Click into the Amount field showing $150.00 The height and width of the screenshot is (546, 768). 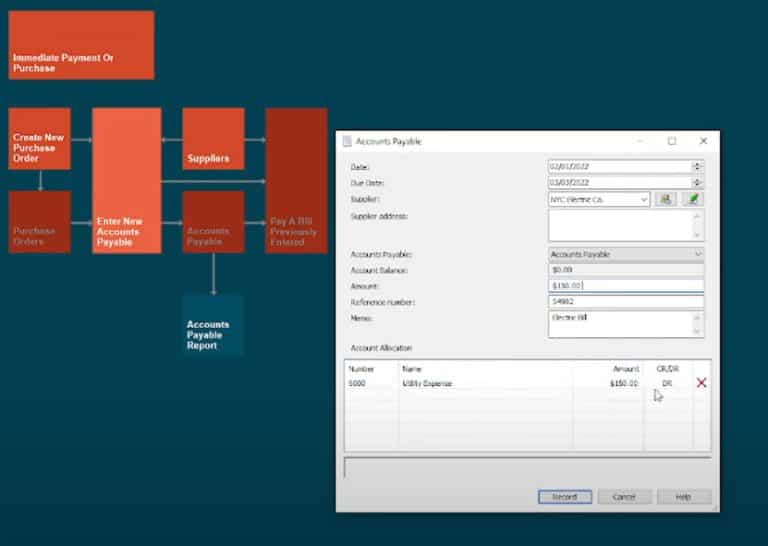(x=625, y=286)
